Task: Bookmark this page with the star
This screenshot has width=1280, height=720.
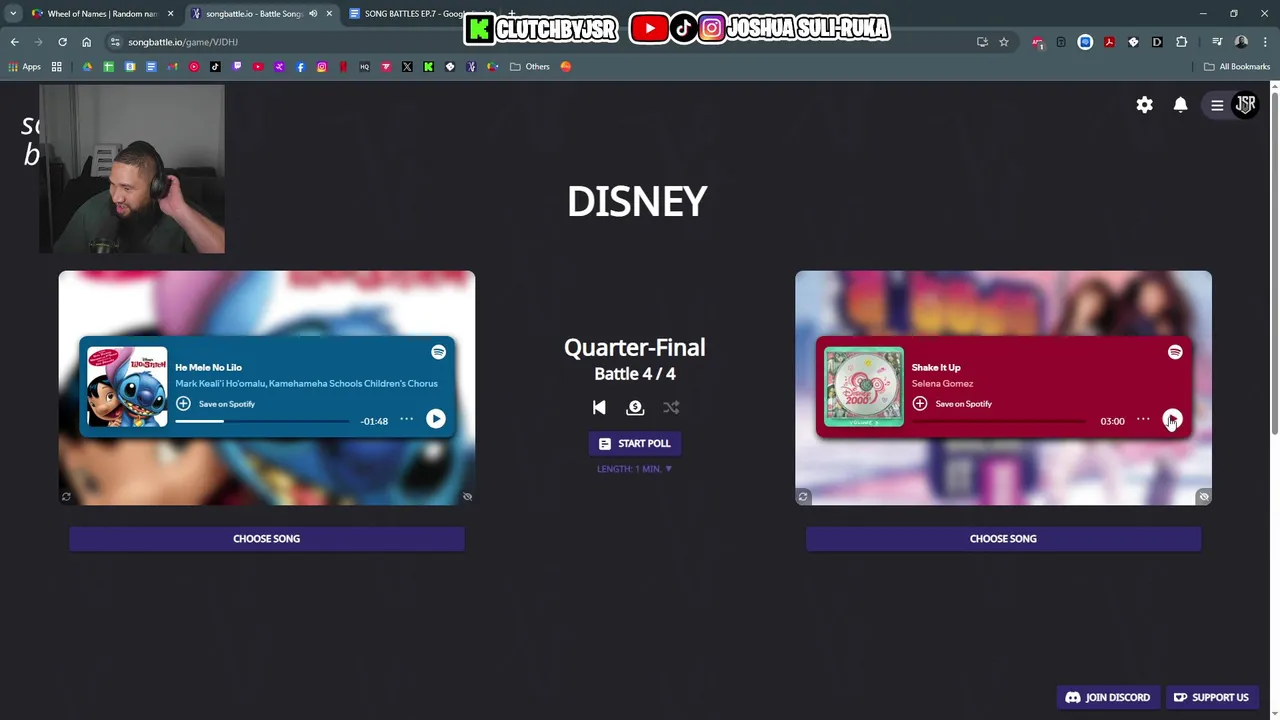Action: (1004, 42)
